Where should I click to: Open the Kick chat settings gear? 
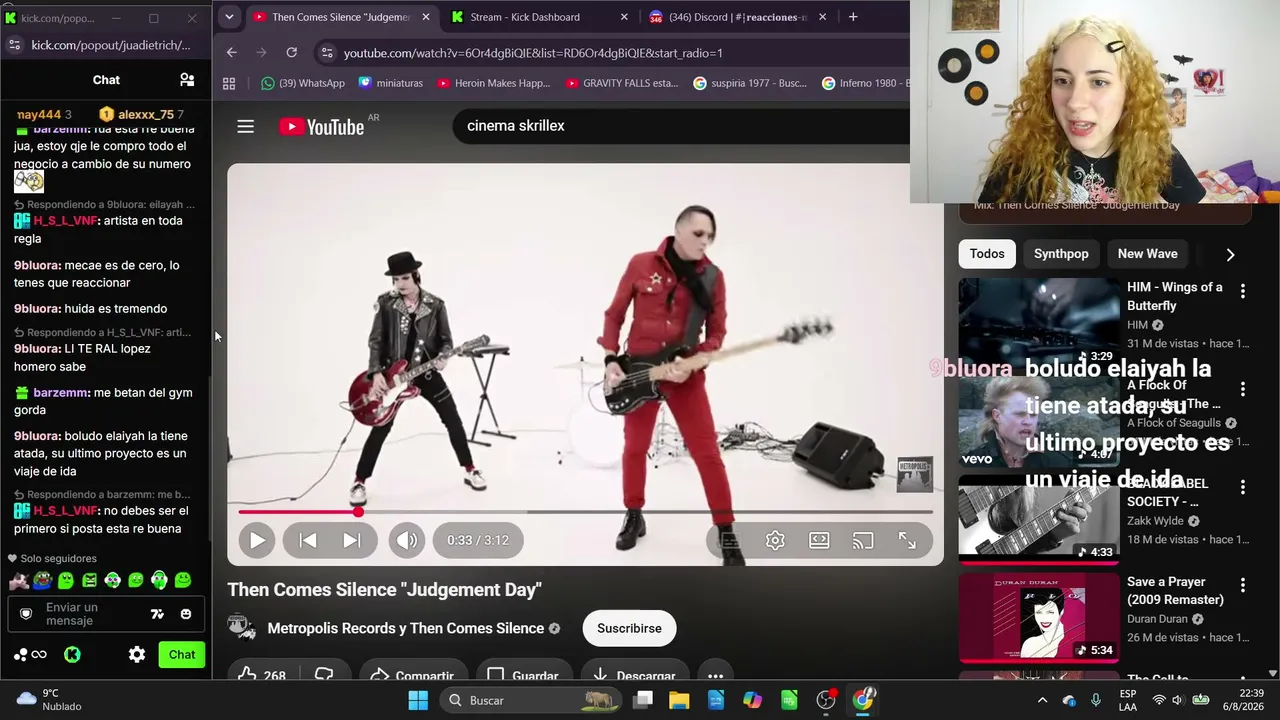tap(137, 655)
